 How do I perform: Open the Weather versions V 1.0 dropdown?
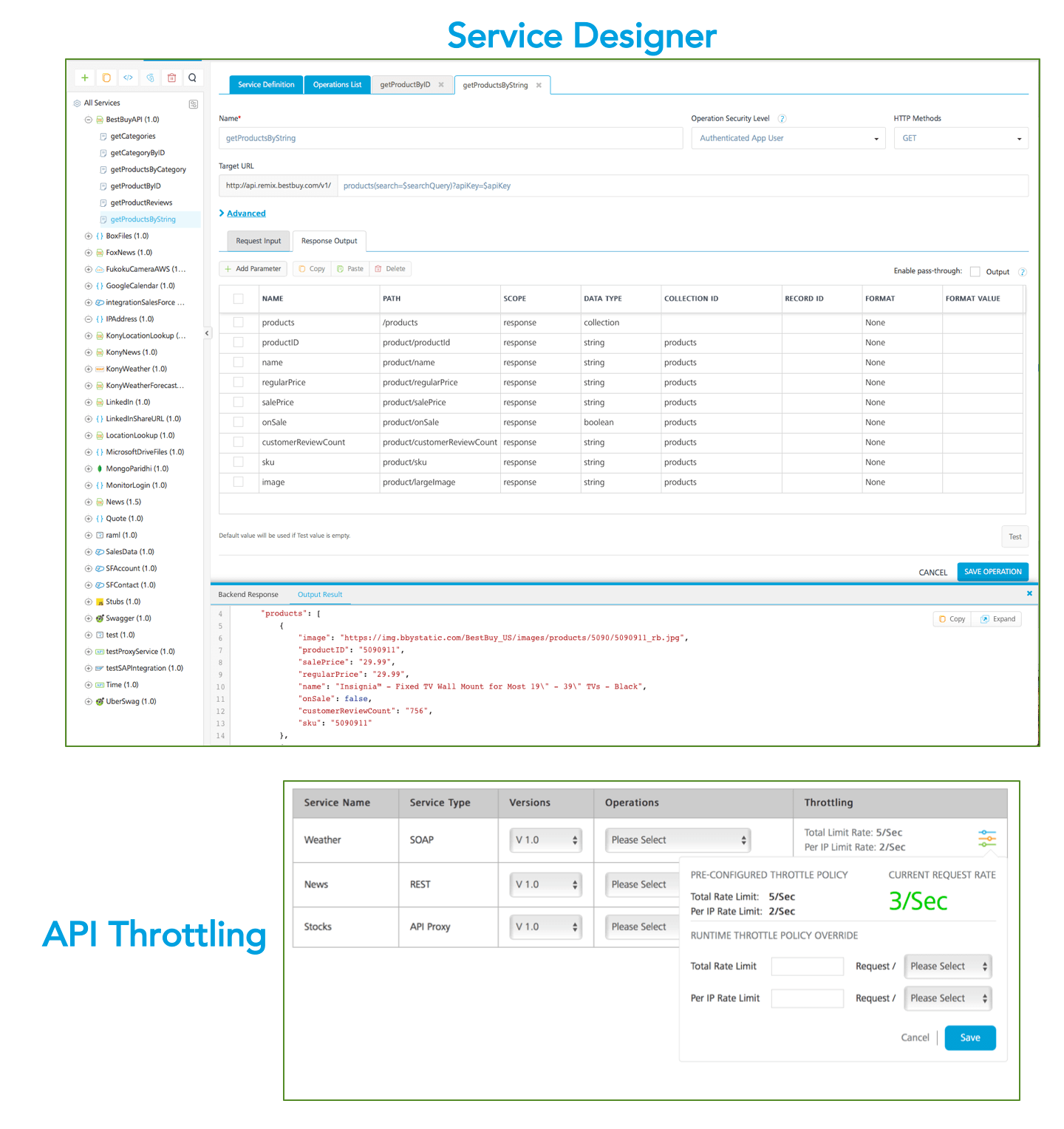coord(545,840)
